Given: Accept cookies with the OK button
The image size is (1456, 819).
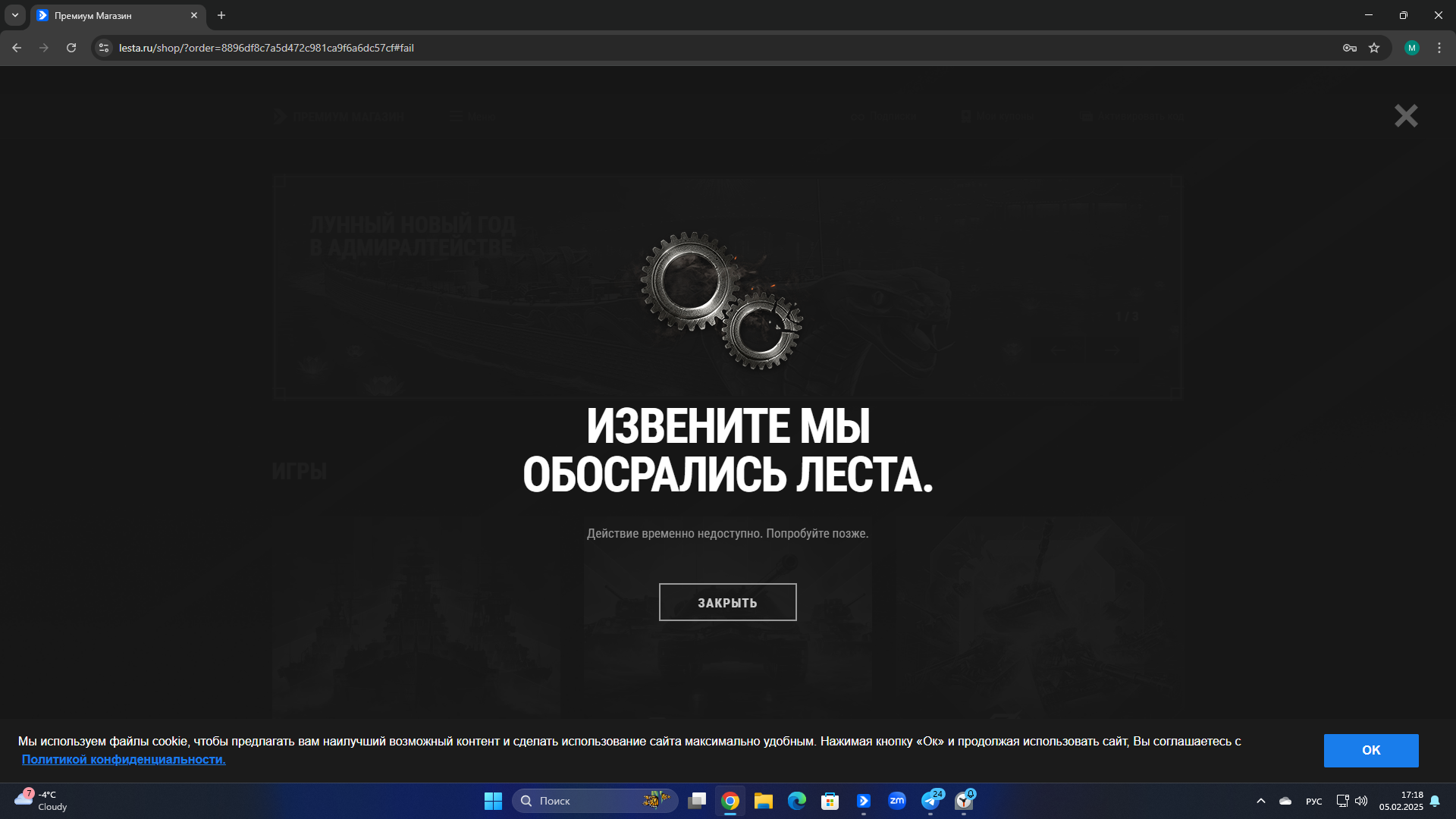Looking at the screenshot, I should pos(1371,750).
